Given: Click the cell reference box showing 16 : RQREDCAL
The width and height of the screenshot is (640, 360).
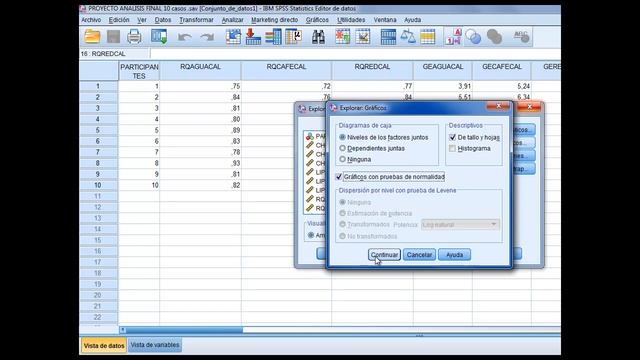Looking at the screenshot, I should point(114,53).
